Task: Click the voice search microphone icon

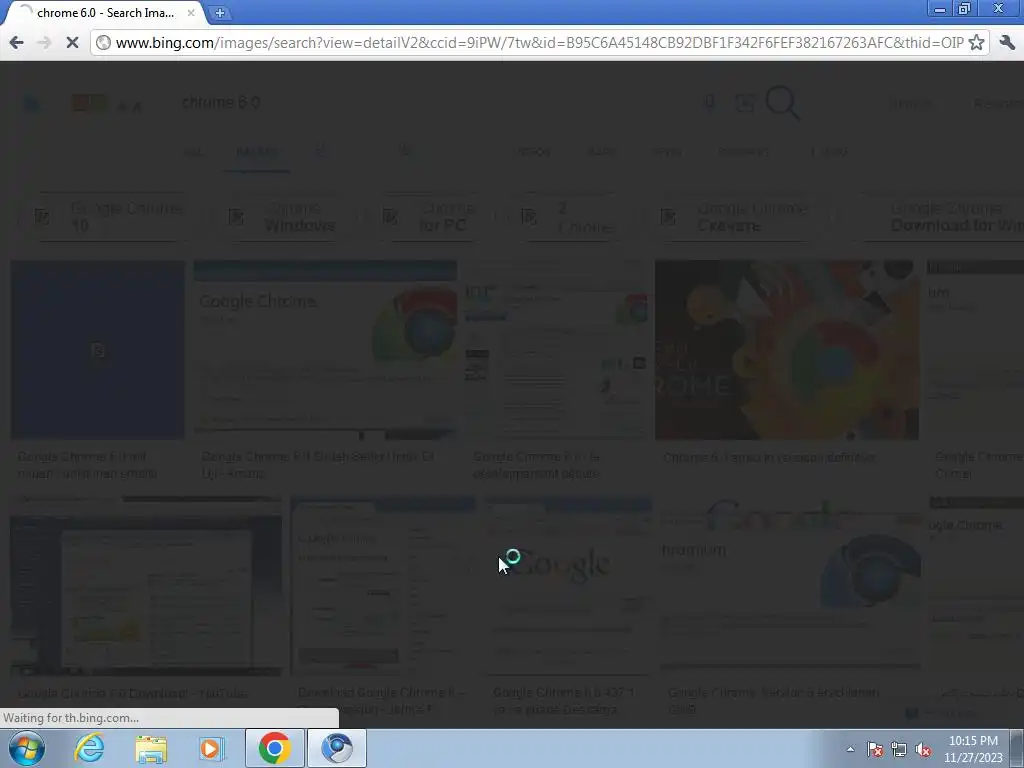Action: (710, 103)
